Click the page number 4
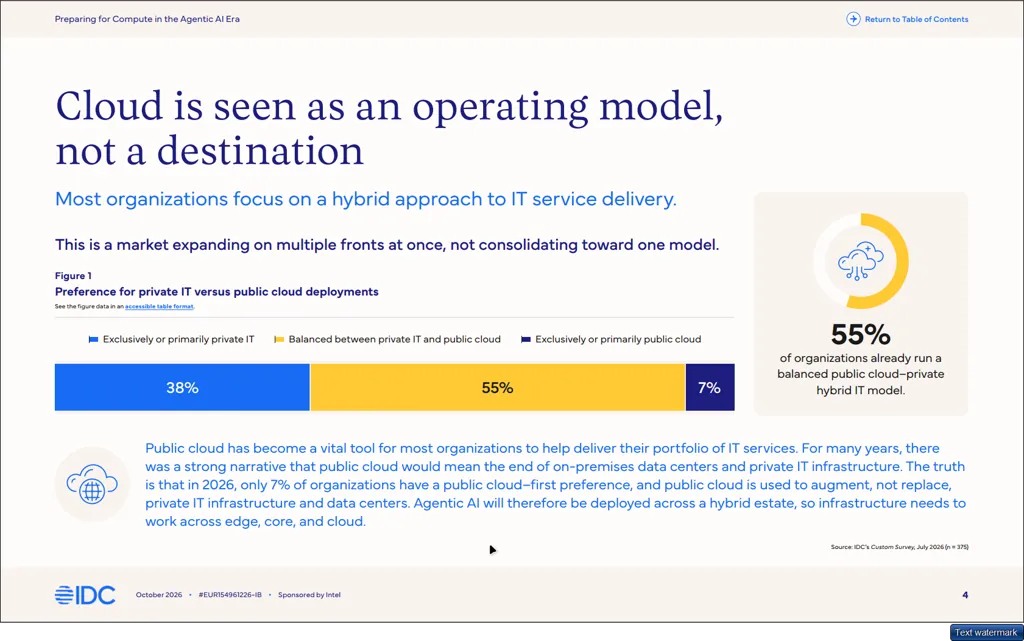The width and height of the screenshot is (1024, 641). pyautogui.click(x=965, y=595)
